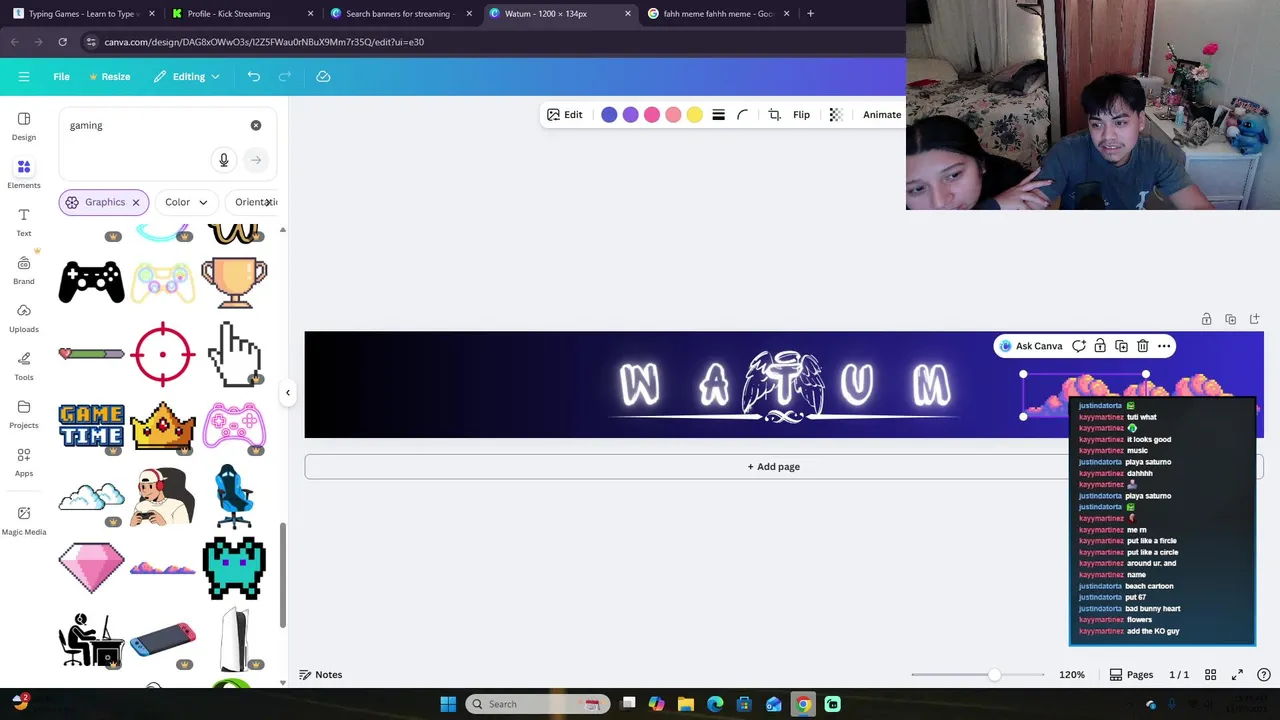Click the lock icon in floating toolbar
This screenshot has width=1280, height=720.
point(1100,346)
